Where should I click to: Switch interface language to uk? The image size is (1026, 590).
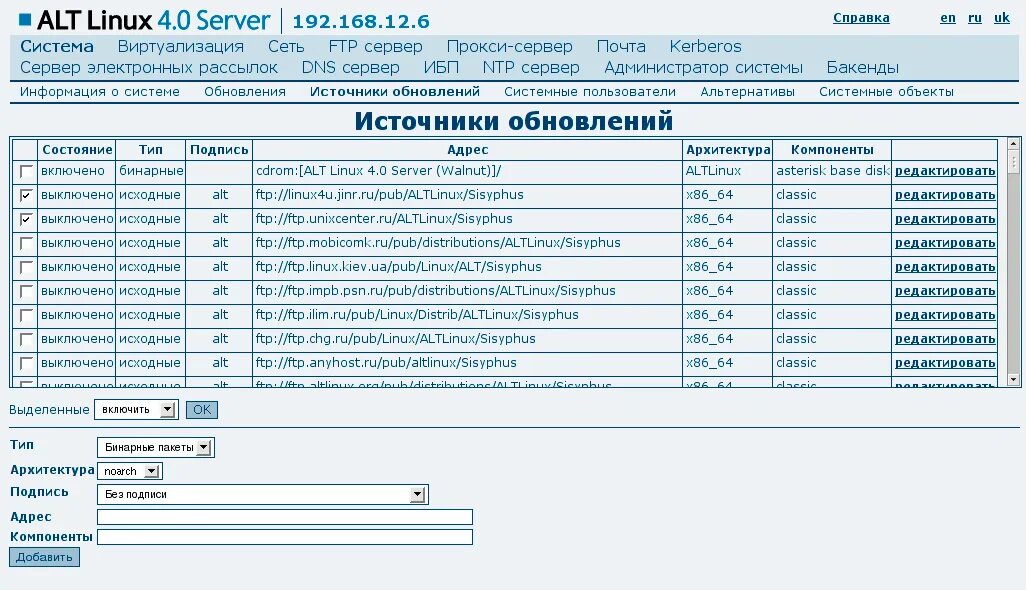(1002, 18)
